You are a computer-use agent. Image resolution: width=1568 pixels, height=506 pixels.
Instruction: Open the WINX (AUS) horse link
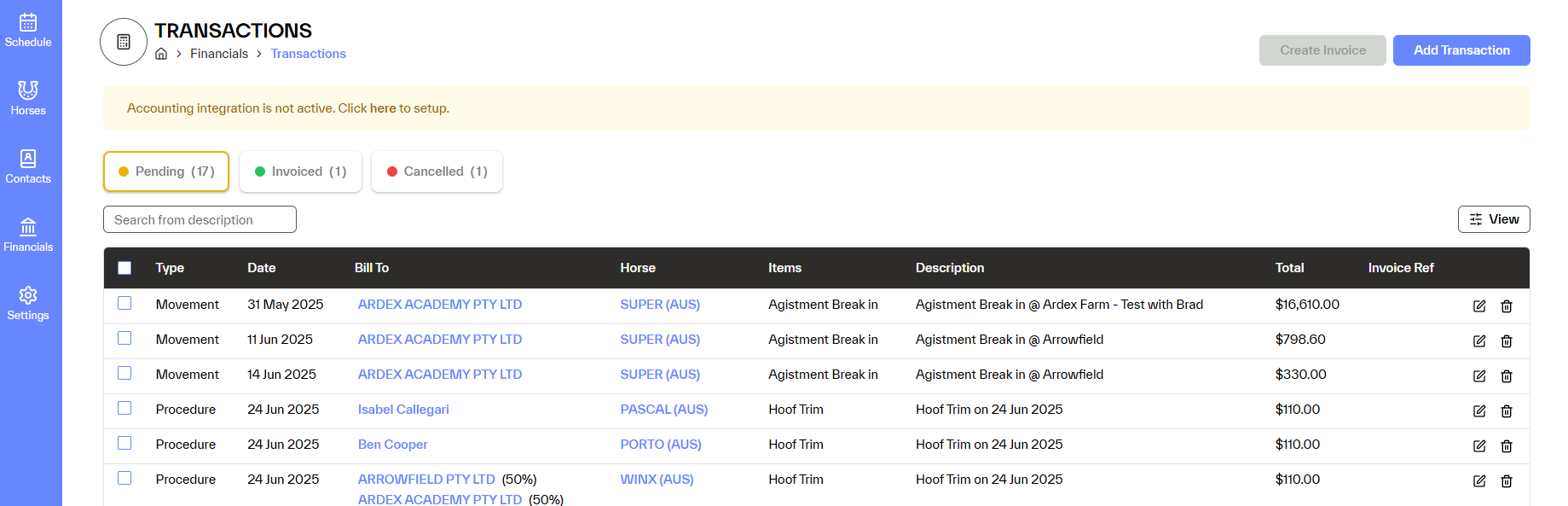(x=657, y=480)
